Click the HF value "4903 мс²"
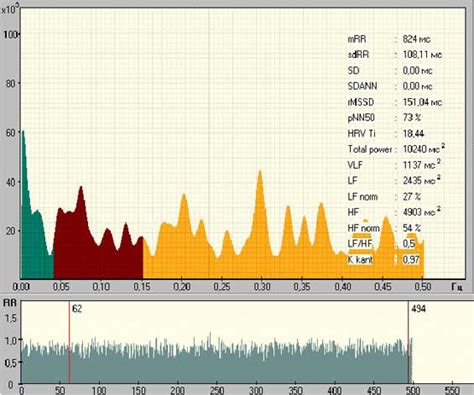The width and height of the screenshot is (474, 395). [x=422, y=212]
